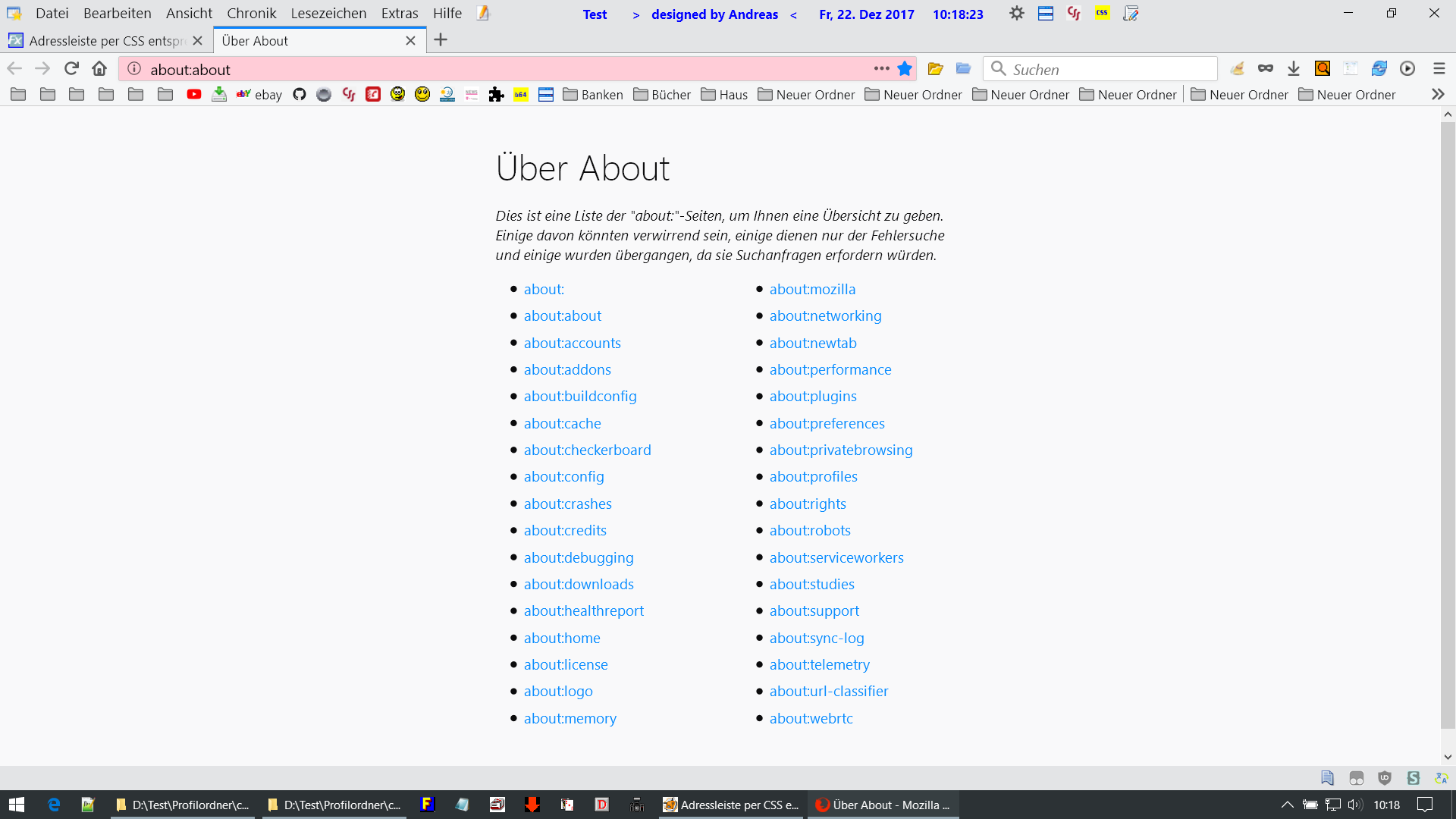Go to the Home page
This screenshot has width=1456, height=819.
pos(99,69)
